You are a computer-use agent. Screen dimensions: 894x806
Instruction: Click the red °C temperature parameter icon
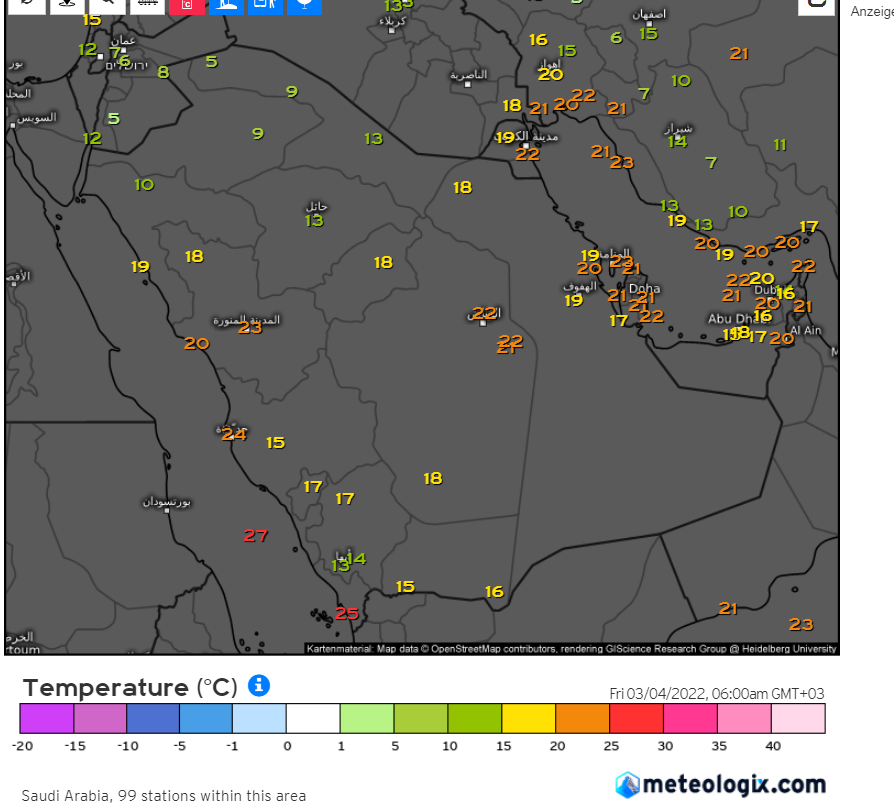(186, 4)
